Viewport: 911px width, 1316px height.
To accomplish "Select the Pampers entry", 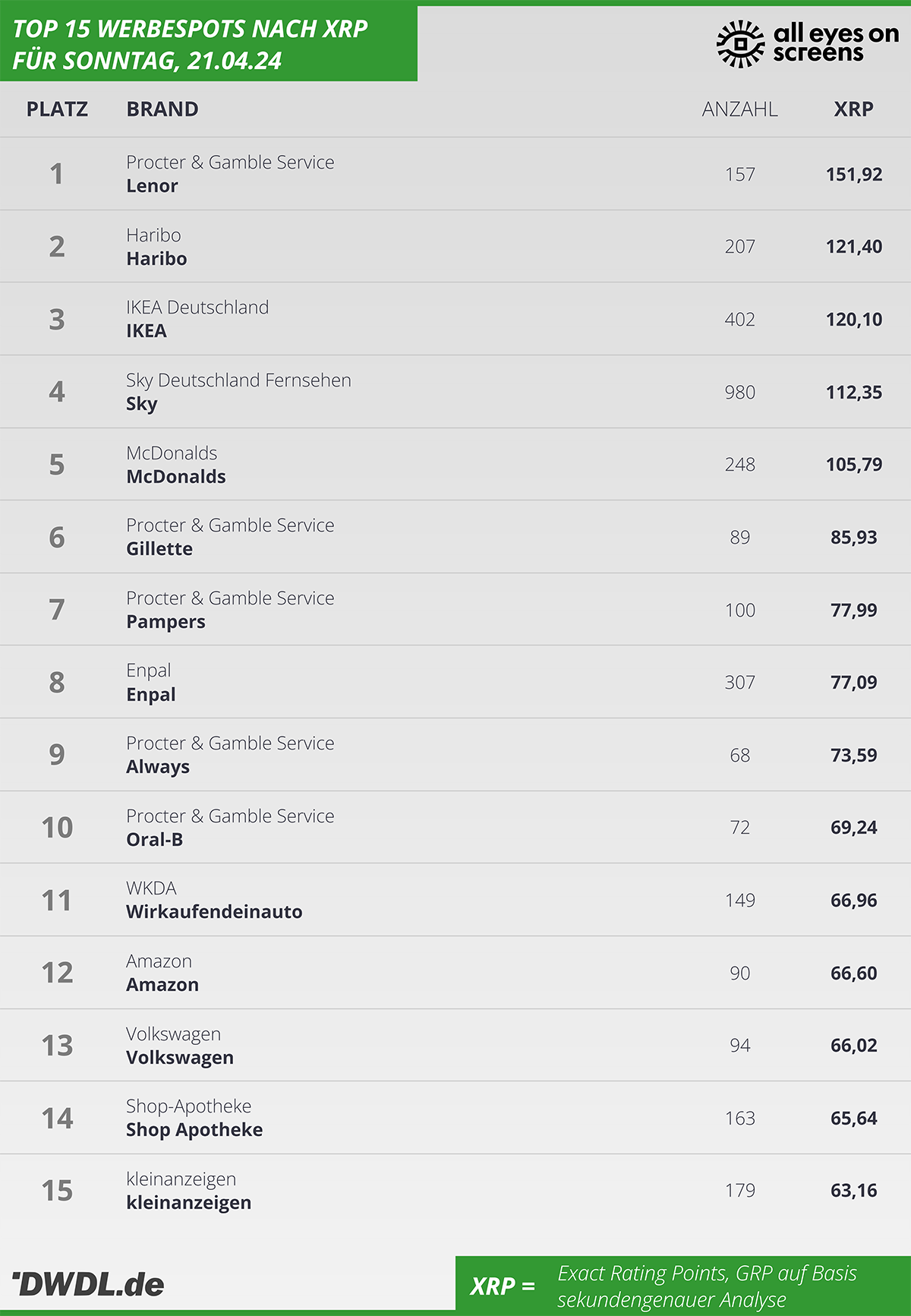I will 455,610.
